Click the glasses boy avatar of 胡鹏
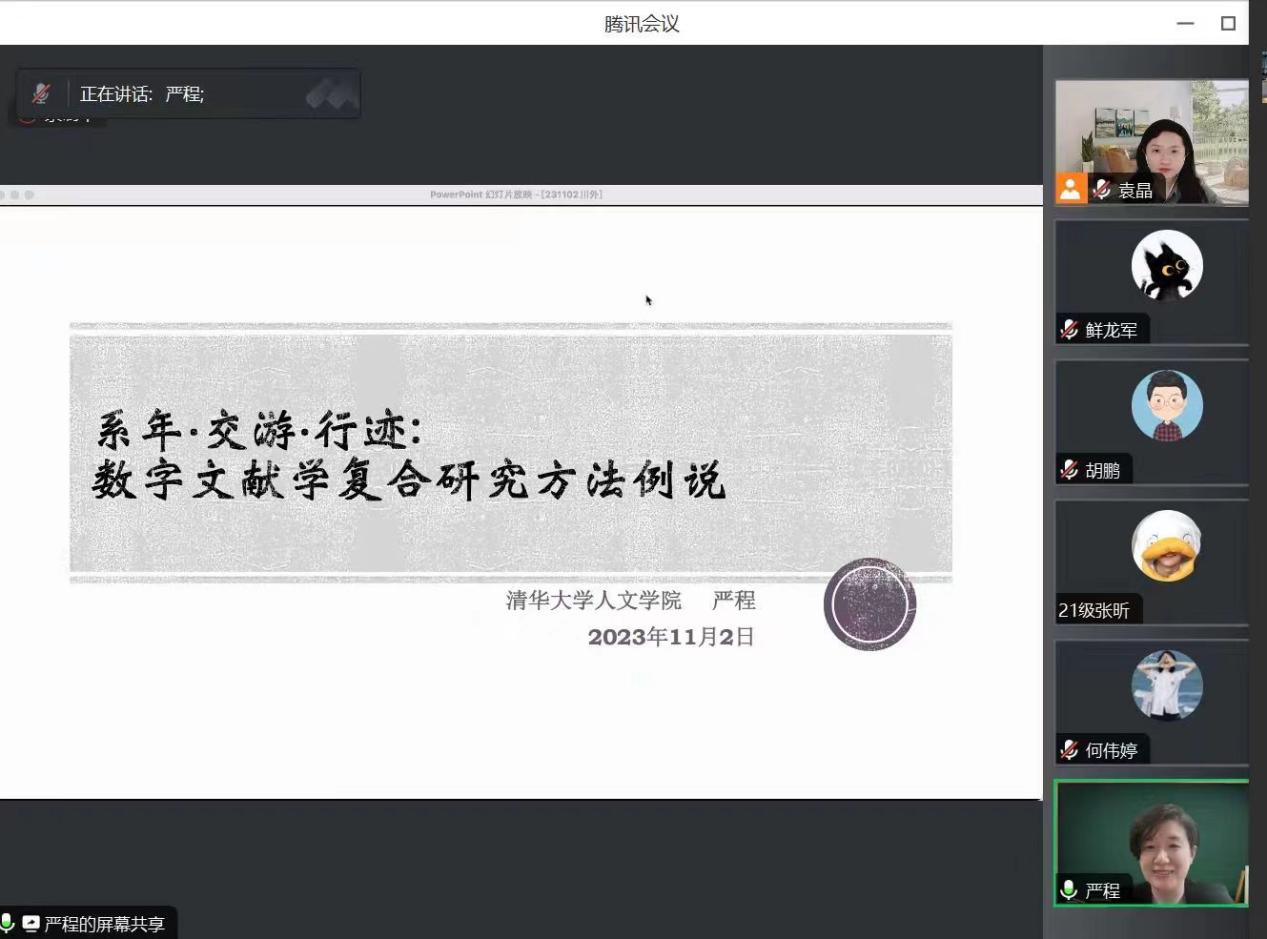 pos(1166,406)
